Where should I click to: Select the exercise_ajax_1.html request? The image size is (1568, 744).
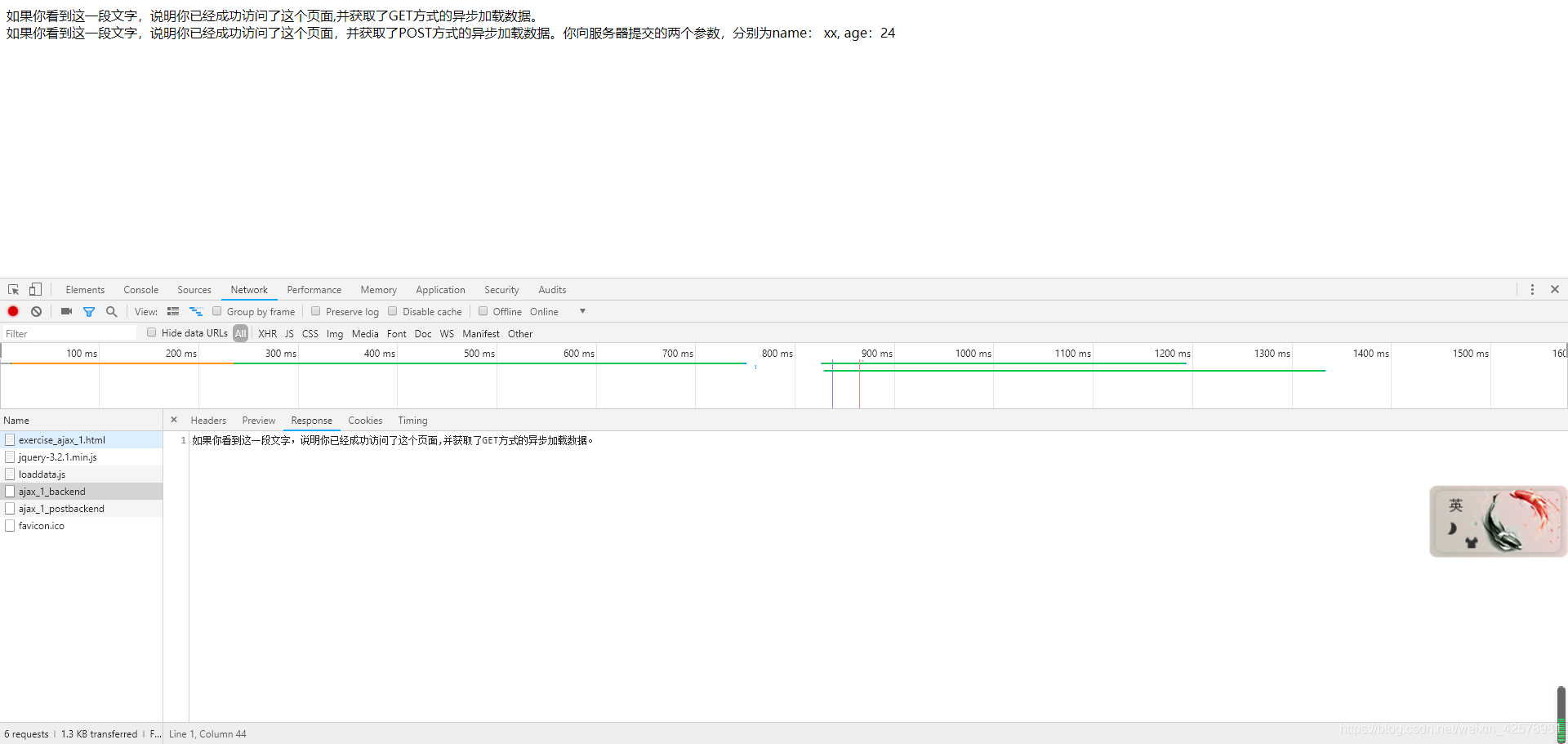[81, 439]
